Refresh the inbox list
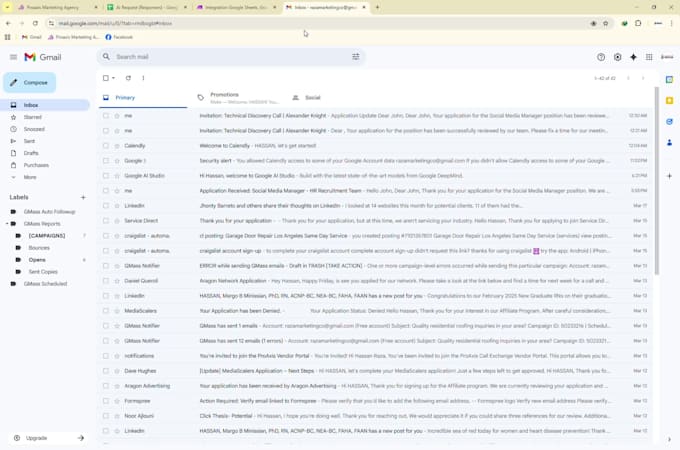 pyautogui.click(x=128, y=78)
